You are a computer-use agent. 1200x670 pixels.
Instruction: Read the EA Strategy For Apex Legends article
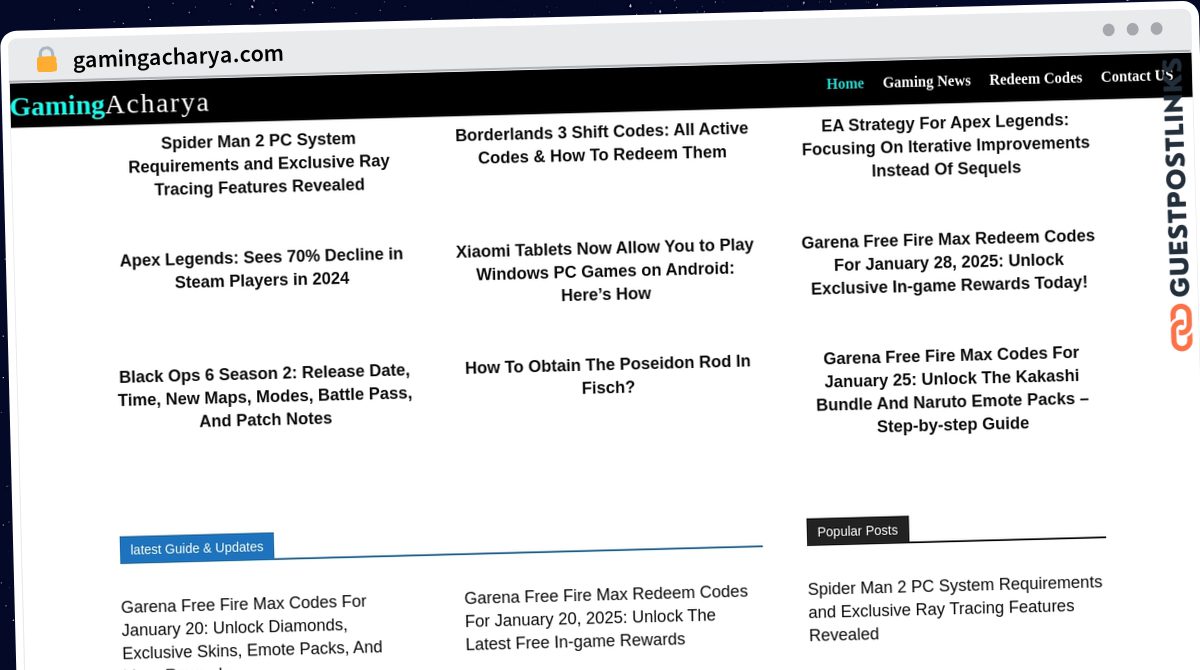[945, 145]
